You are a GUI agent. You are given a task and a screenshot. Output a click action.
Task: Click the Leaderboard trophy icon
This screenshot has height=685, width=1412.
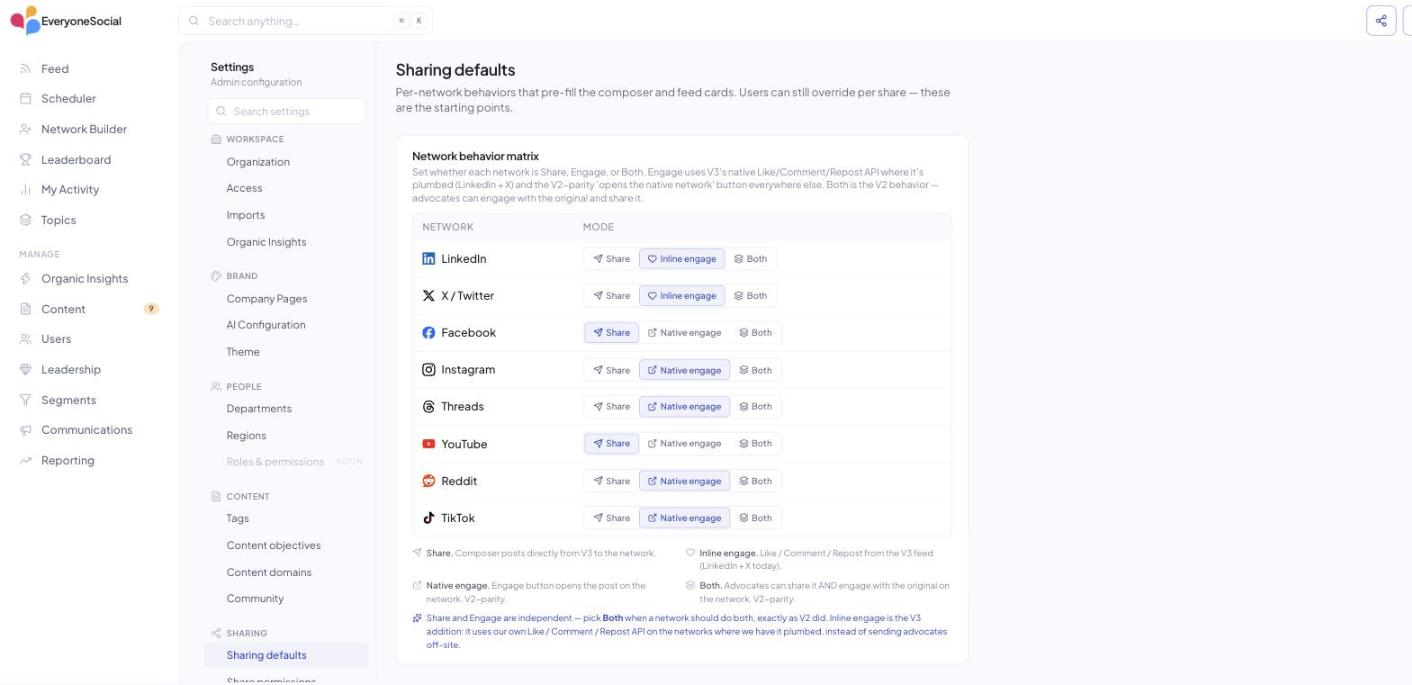26,160
